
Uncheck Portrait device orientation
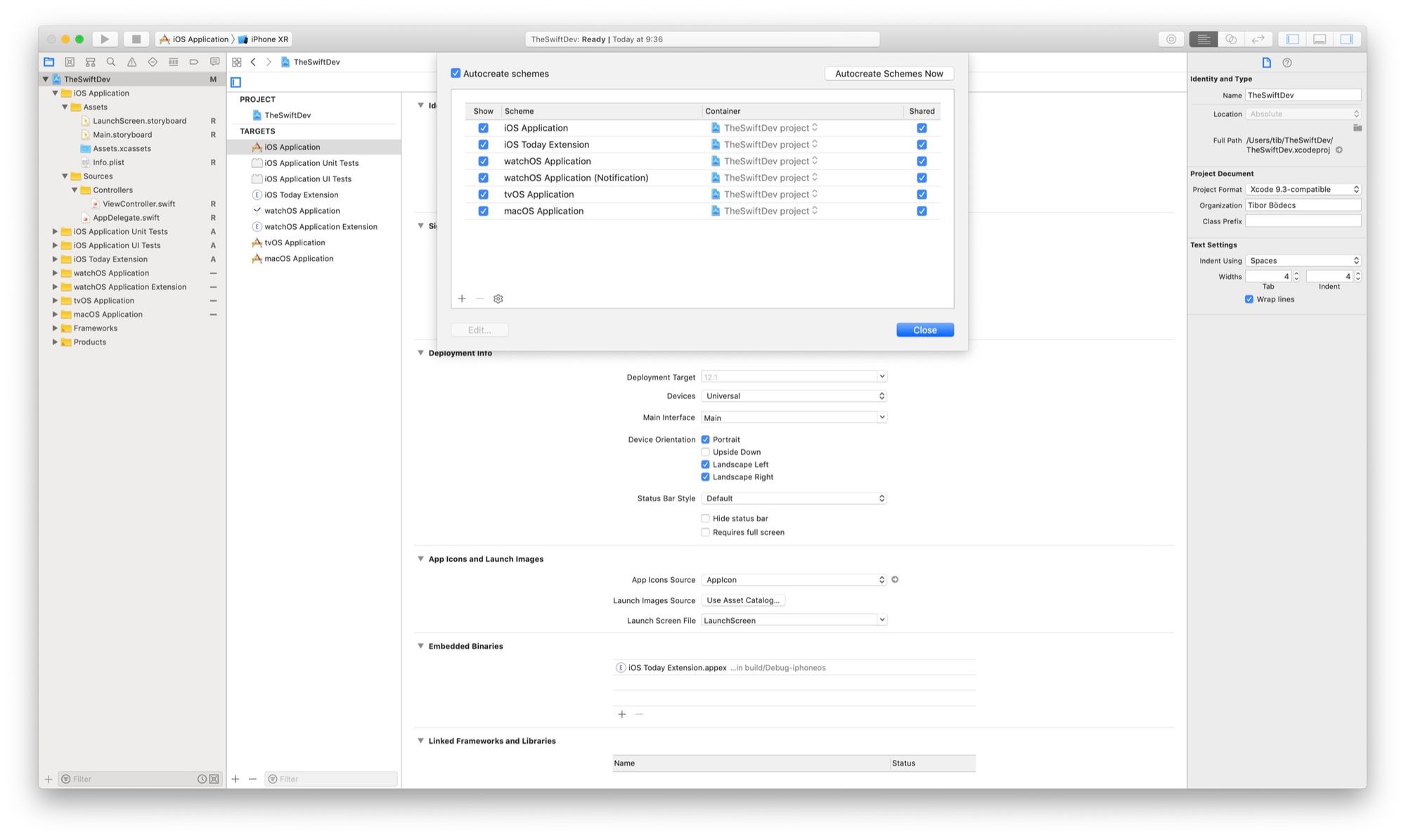[705, 439]
